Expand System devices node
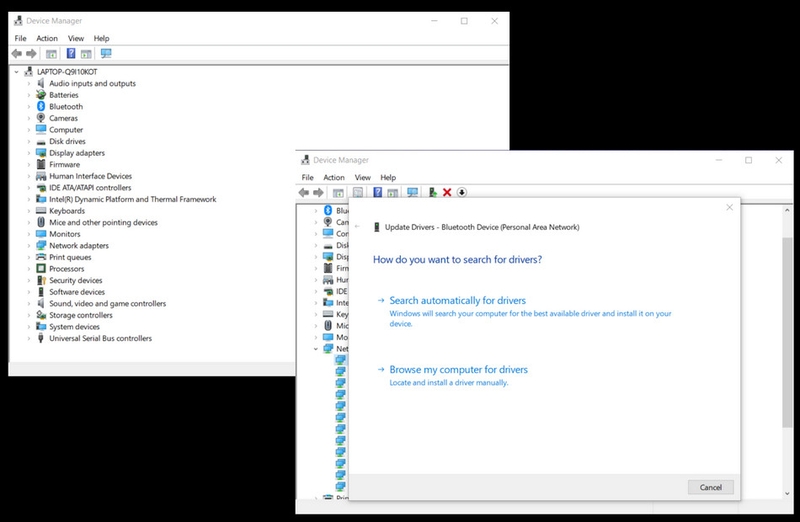Image resolution: width=800 pixels, height=522 pixels. click(29, 327)
